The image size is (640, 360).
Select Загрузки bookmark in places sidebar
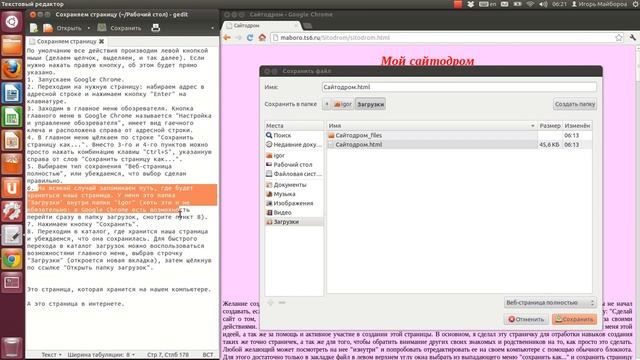[x=294, y=222]
